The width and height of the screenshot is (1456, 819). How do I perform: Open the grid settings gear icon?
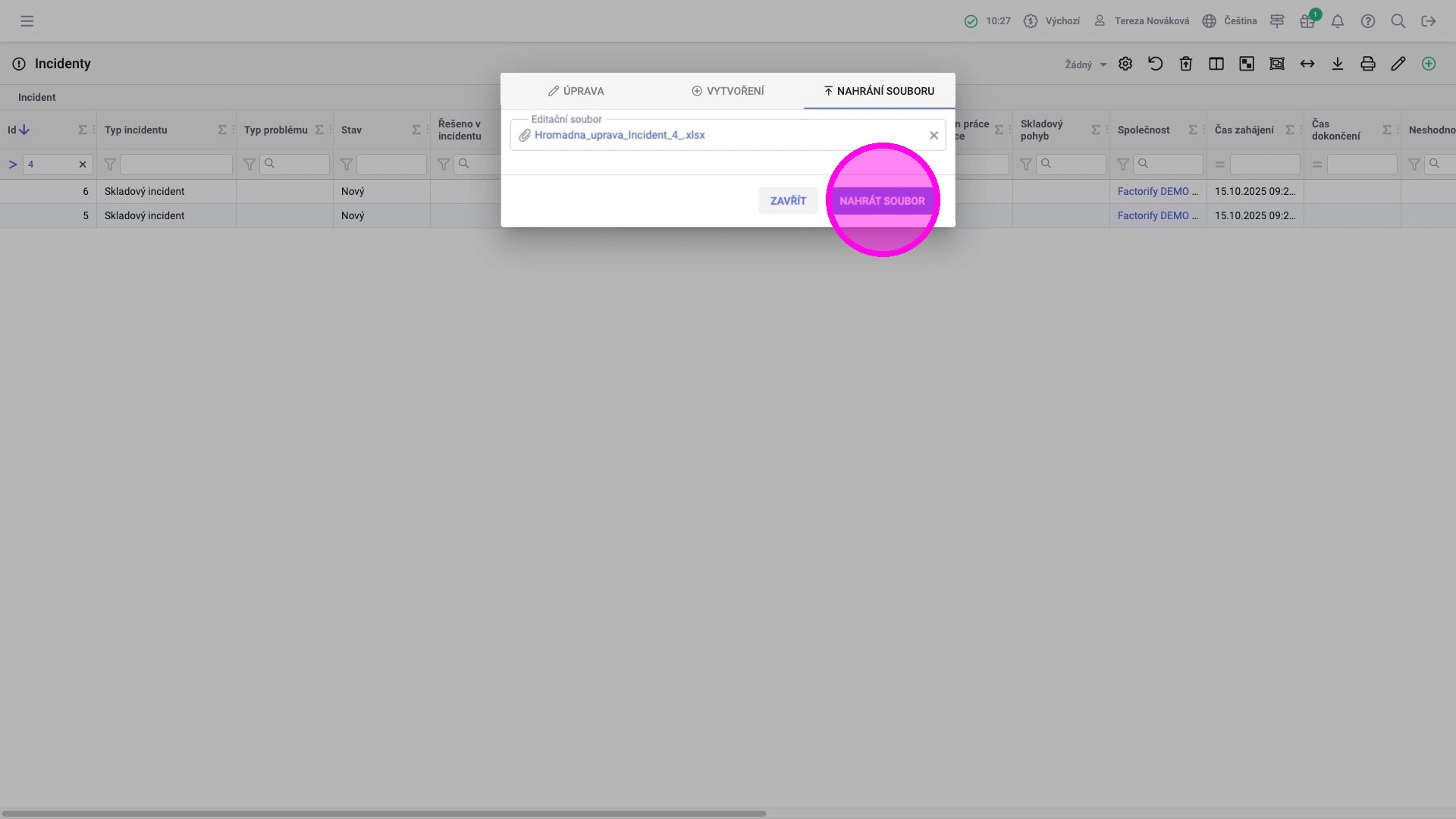click(x=1125, y=64)
